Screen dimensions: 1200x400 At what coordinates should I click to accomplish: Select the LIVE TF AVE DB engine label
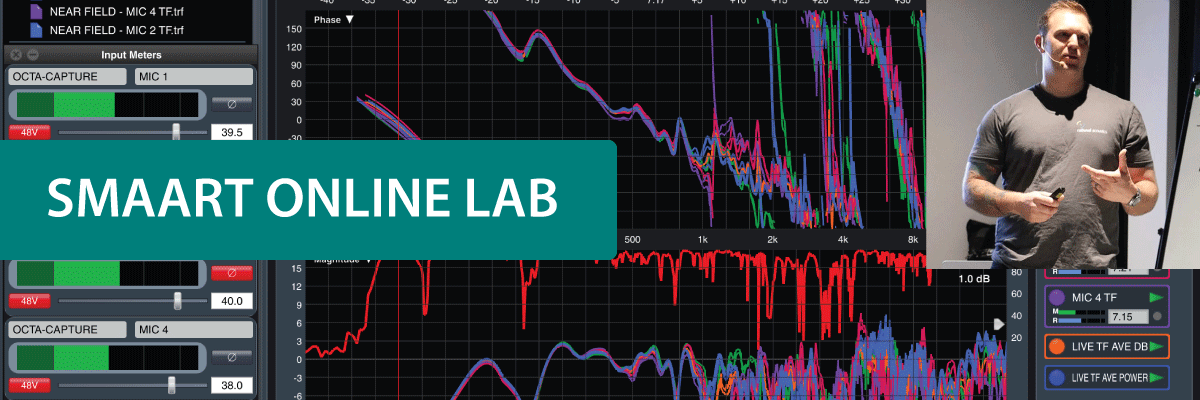(x=1109, y=346)
